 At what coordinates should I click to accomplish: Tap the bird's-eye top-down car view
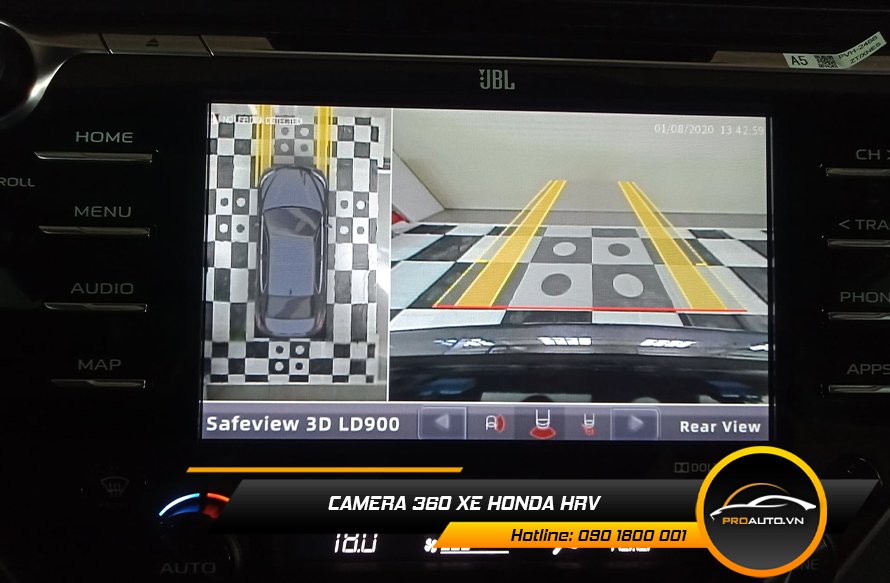pyautogui.click(x=297, y=245)
